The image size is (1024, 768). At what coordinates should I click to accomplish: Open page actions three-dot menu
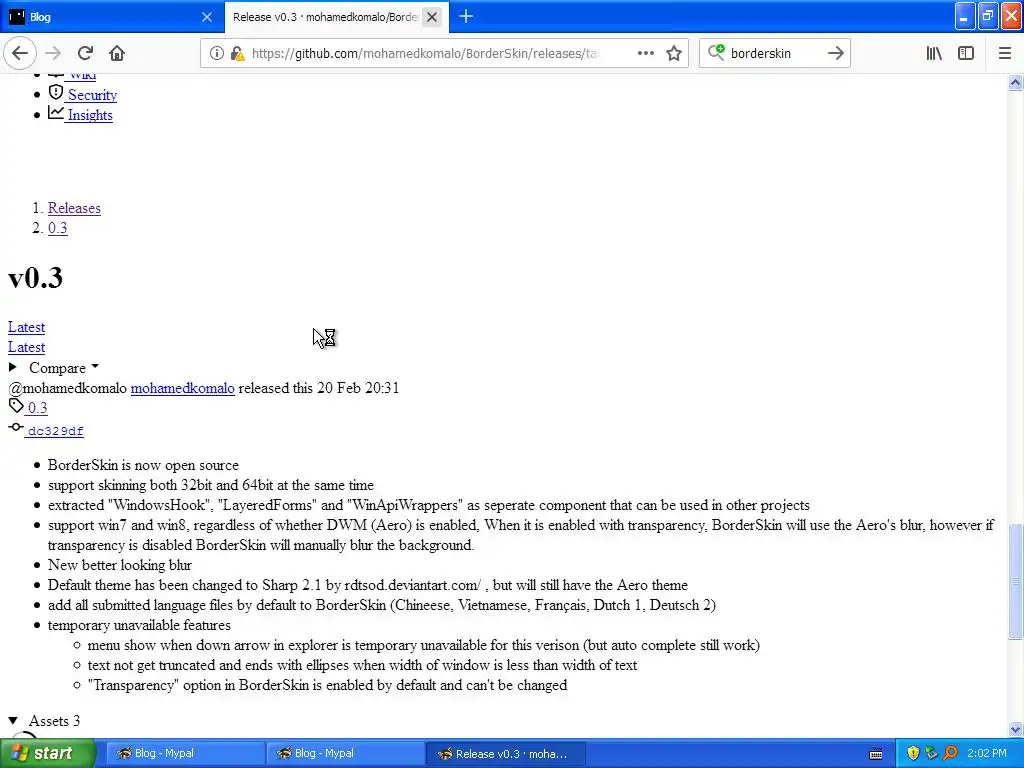point(645,53)
